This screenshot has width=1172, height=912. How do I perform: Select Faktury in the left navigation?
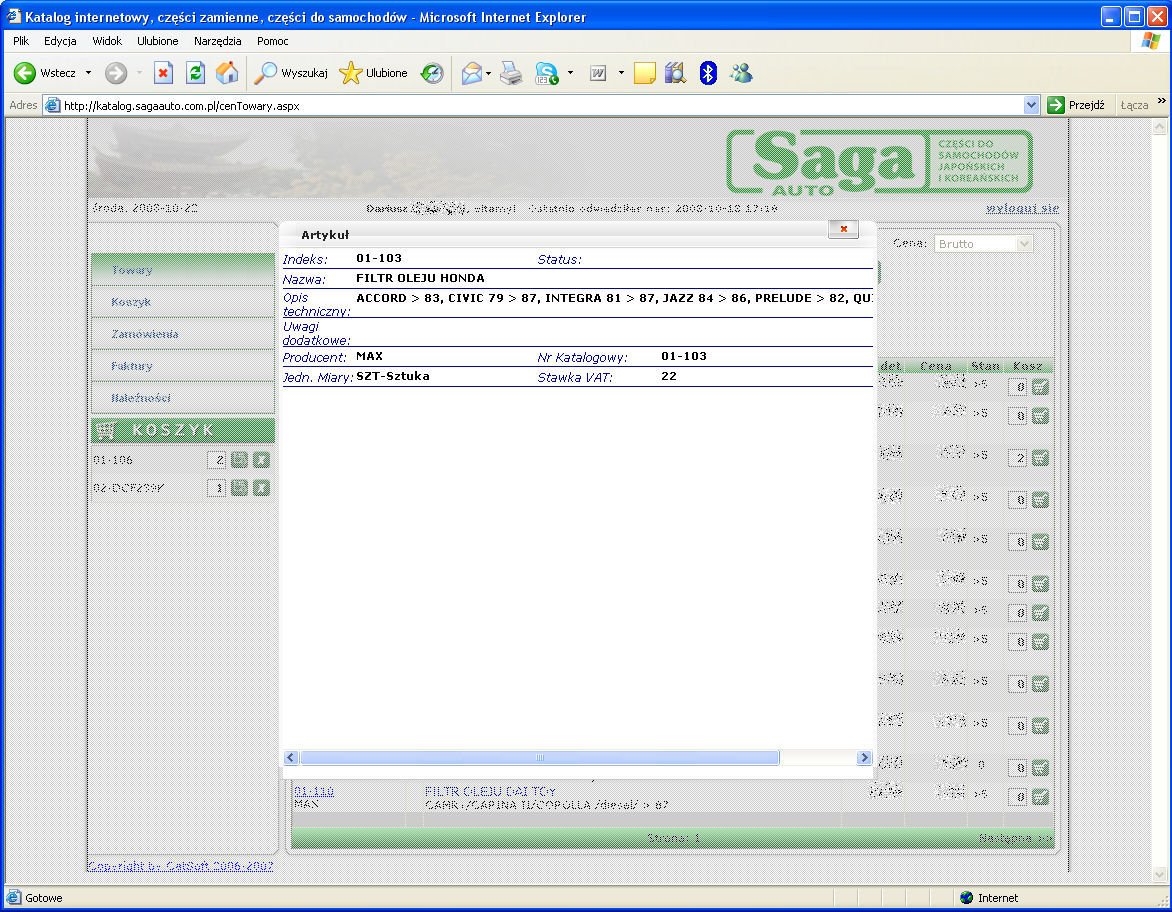pyautogui.click(x=183, y=366)
